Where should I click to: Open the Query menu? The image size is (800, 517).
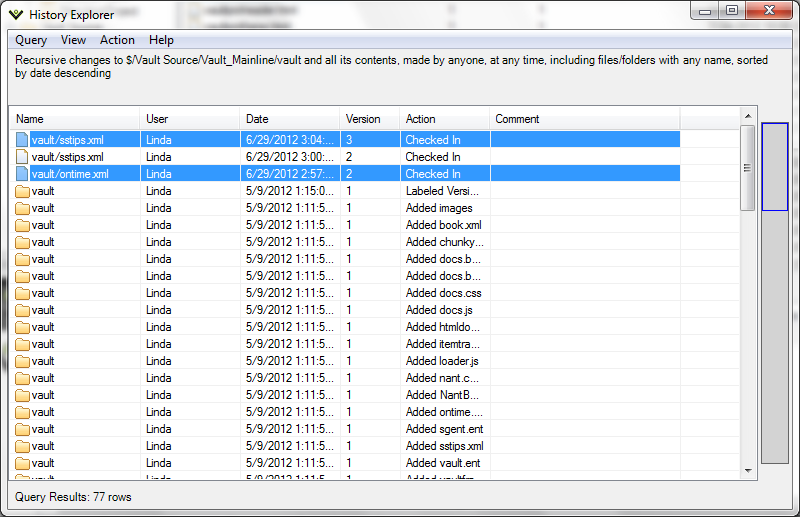[31, 40]
